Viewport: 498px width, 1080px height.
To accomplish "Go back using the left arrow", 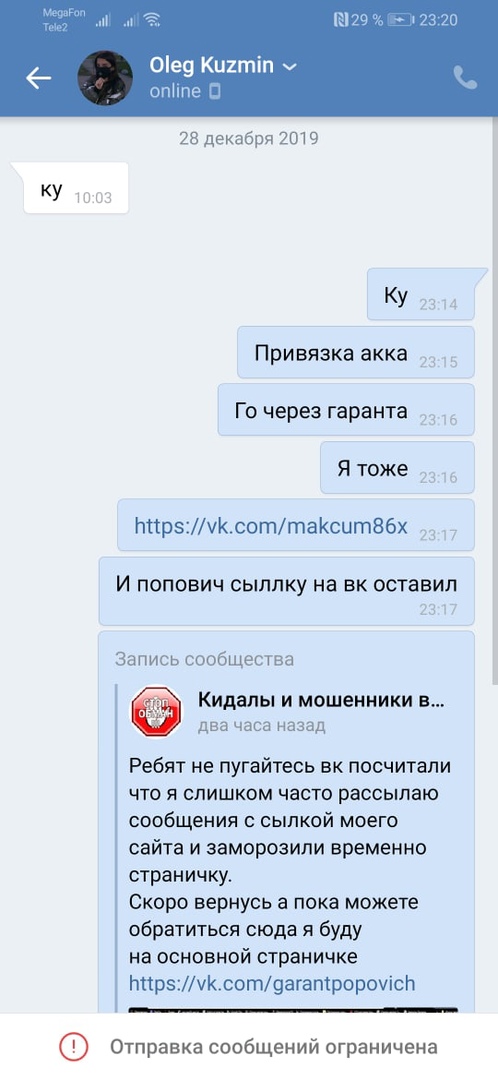I will pyautogui.click(x=39, y=79).
